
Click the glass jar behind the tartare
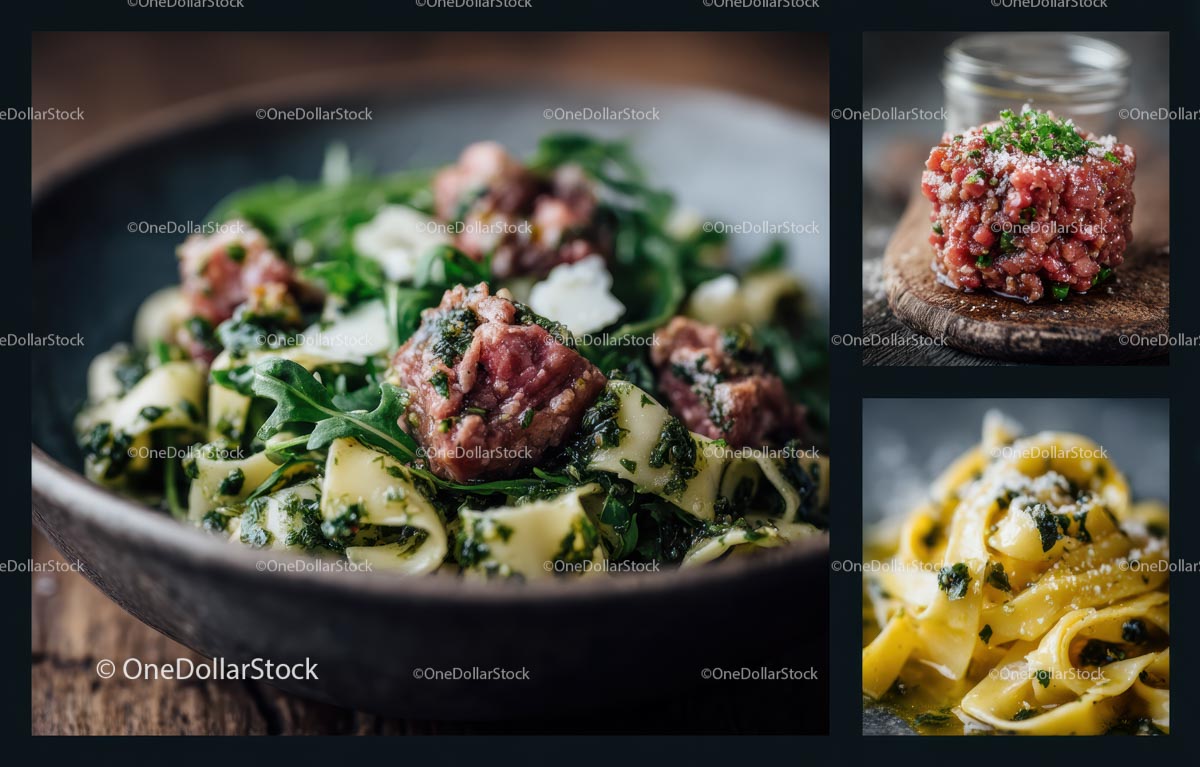coord(1035,75)
